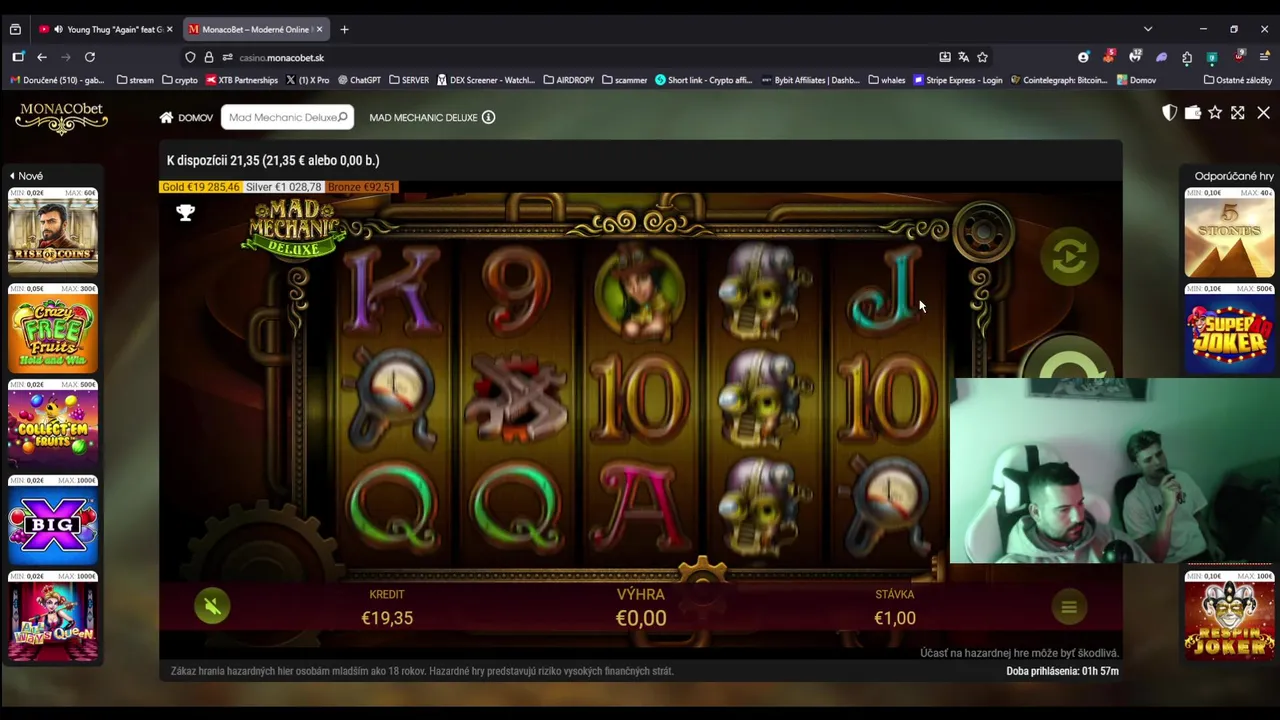Open Doručené (510) Gmail bookmark
The image size is (1280, 720).
click(58, 80)
